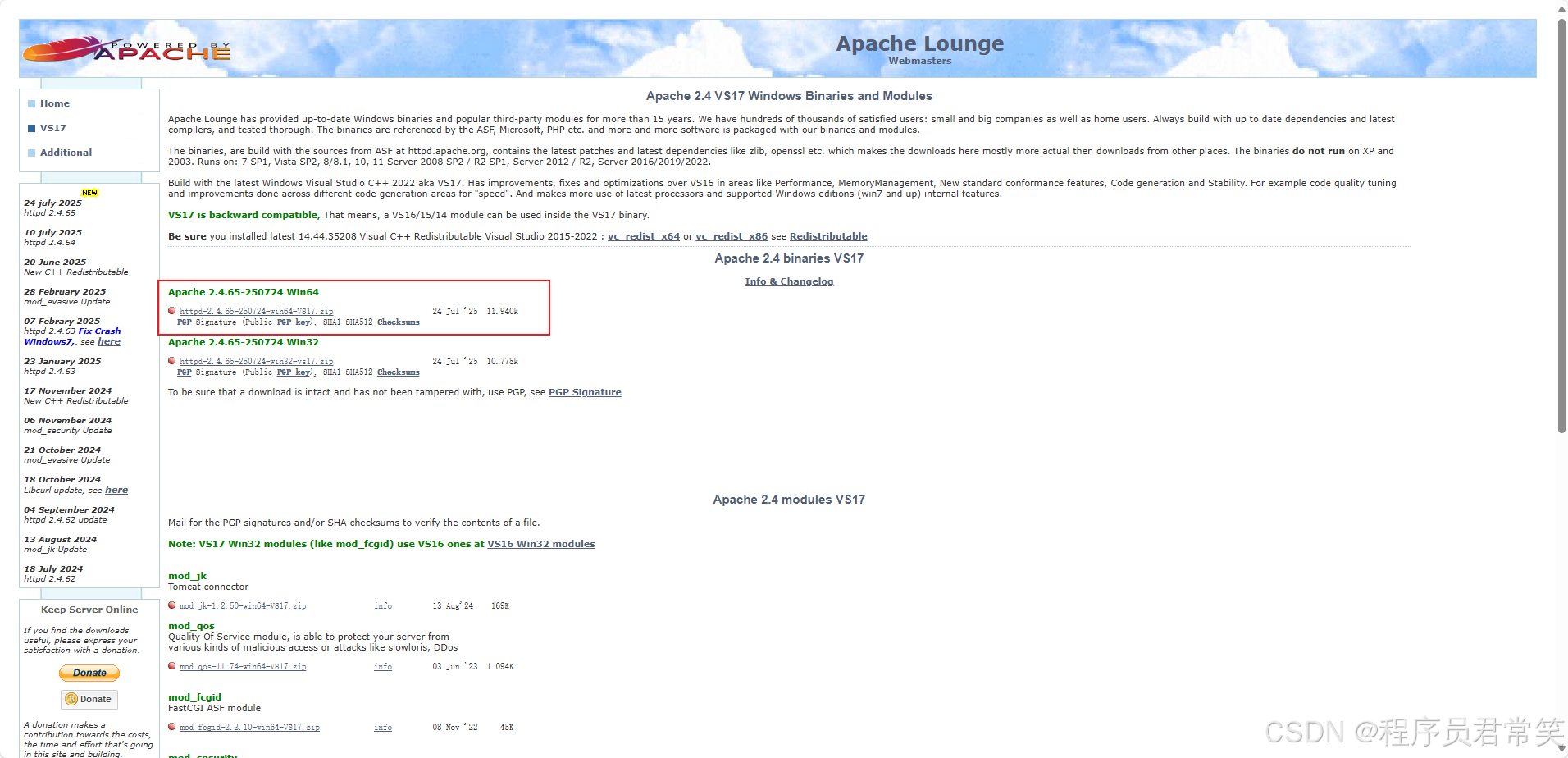Click red bullet beside httpd win32 zip
This screenshot has width=1568, height=758.
point(172,361)
